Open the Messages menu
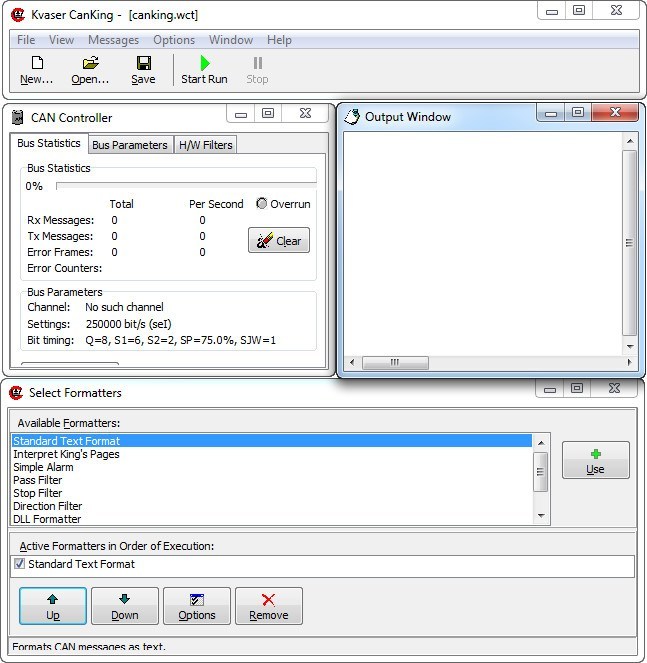Image resolution: width=647 pixels, height=663 pixels. tap(113, 40)
